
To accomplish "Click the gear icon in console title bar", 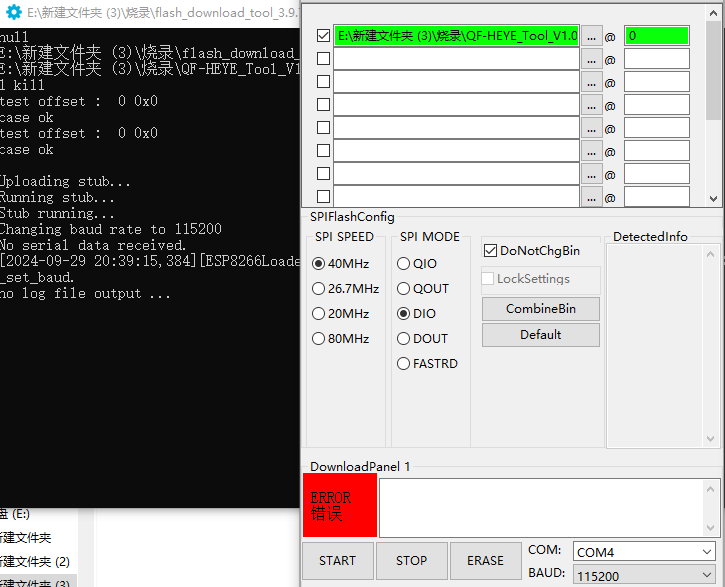I will click(x=14, y=12).
